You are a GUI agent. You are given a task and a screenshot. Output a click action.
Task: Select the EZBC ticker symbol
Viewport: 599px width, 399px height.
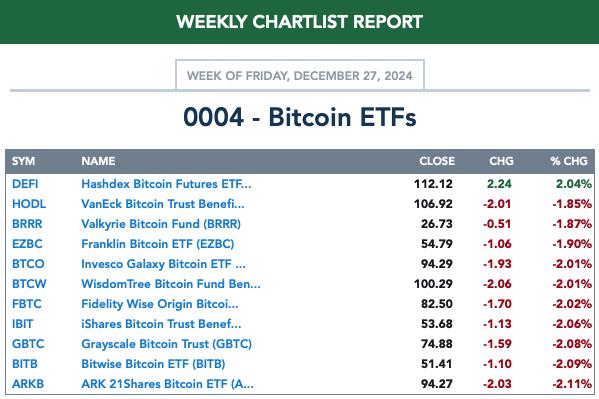27,243
